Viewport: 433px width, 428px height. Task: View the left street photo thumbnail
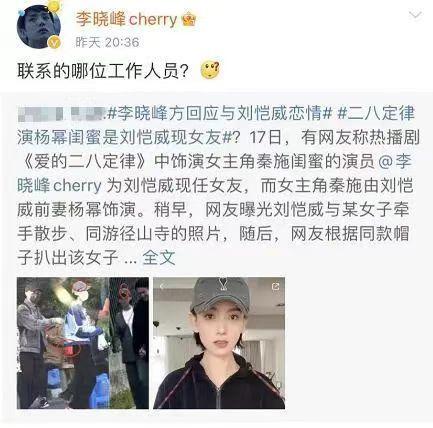[x=83, y=343]
